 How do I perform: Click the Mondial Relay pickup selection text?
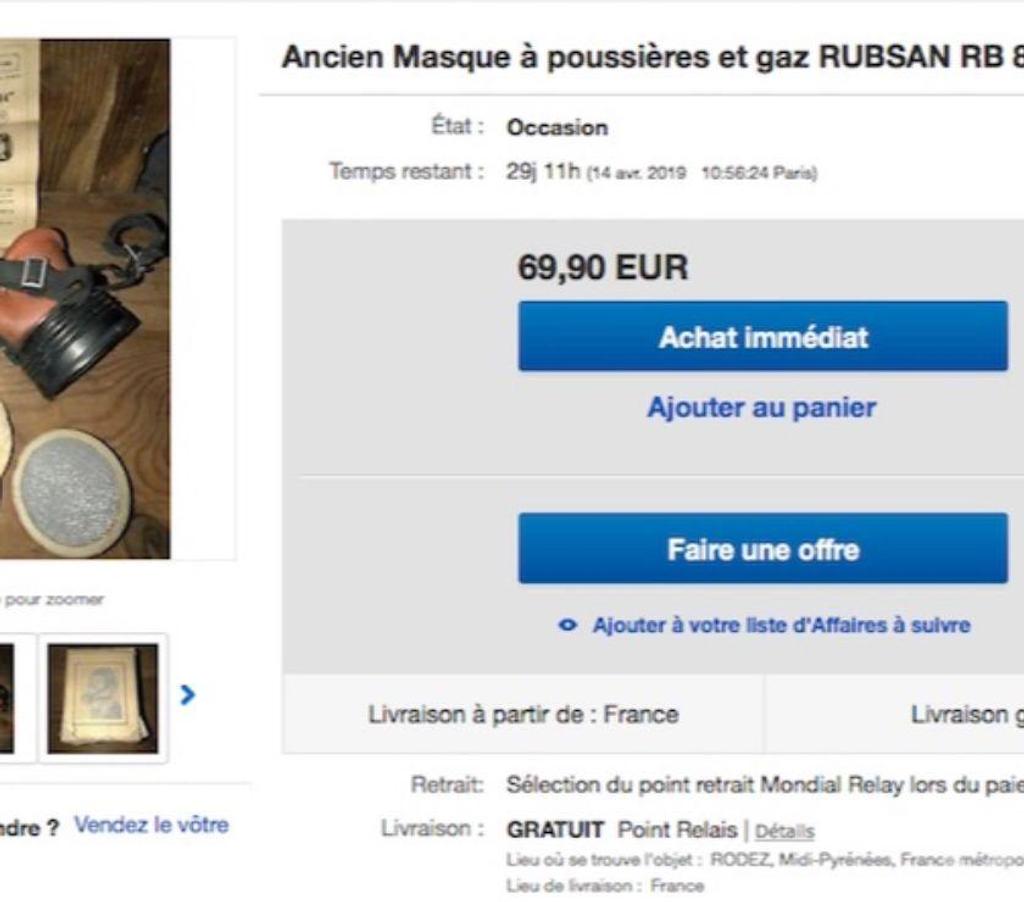(x=765, y=784)
